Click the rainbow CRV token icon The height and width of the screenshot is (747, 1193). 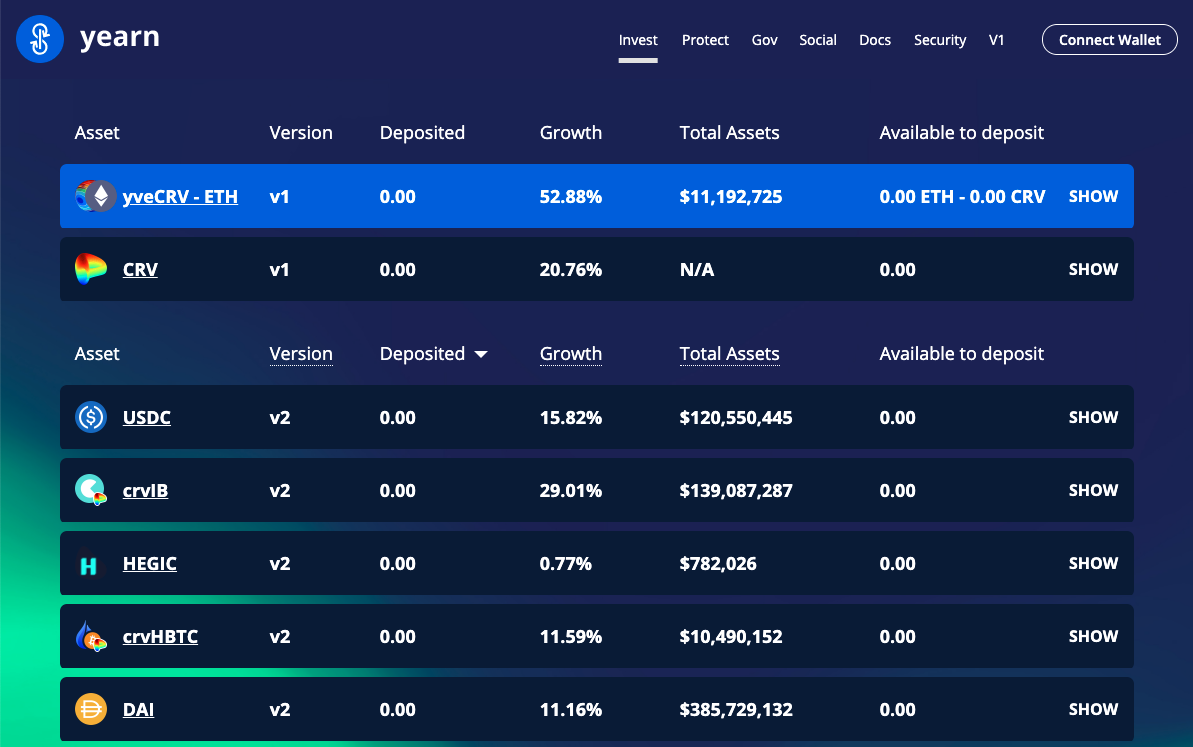click(91, 269)
